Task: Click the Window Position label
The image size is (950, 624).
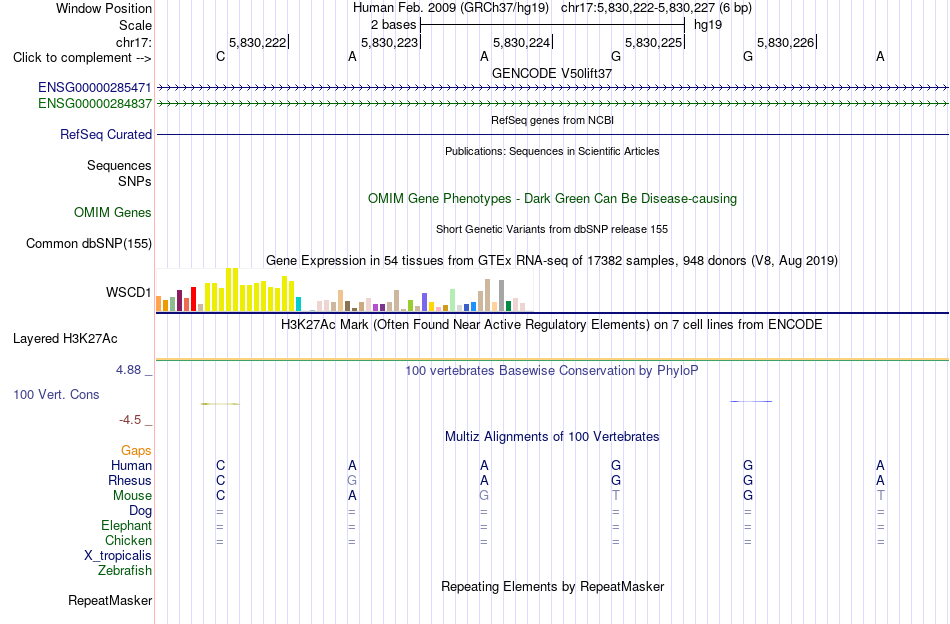Action: coord(104,8)
